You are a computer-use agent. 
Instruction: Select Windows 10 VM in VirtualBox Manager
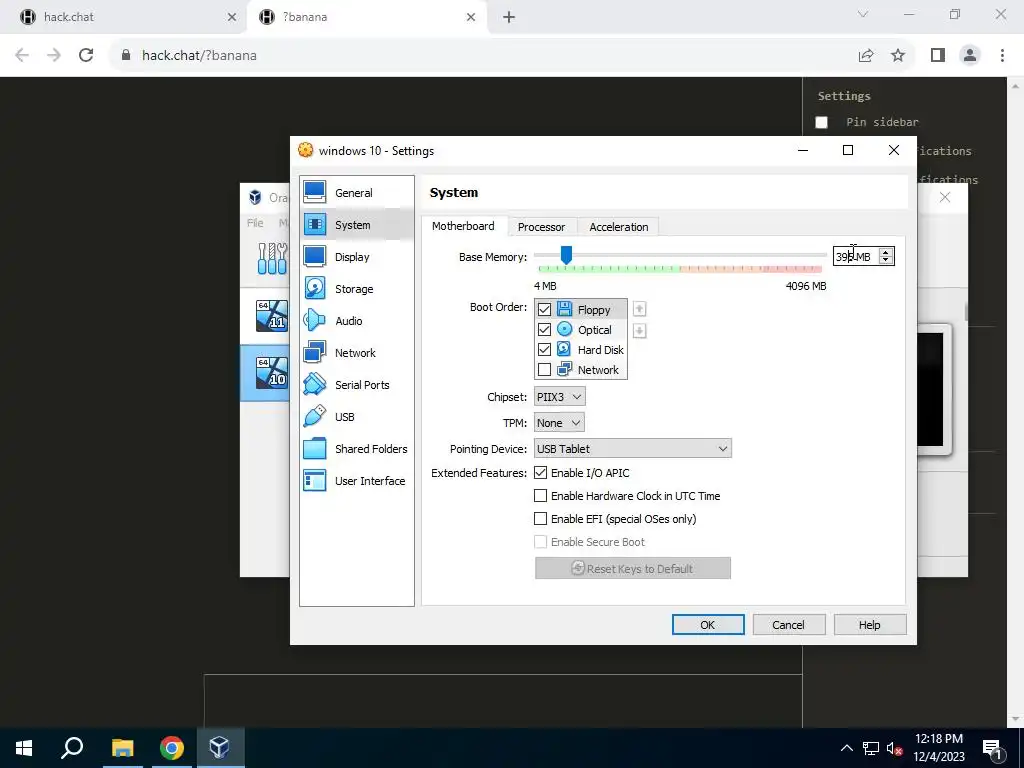coord(272,372)
